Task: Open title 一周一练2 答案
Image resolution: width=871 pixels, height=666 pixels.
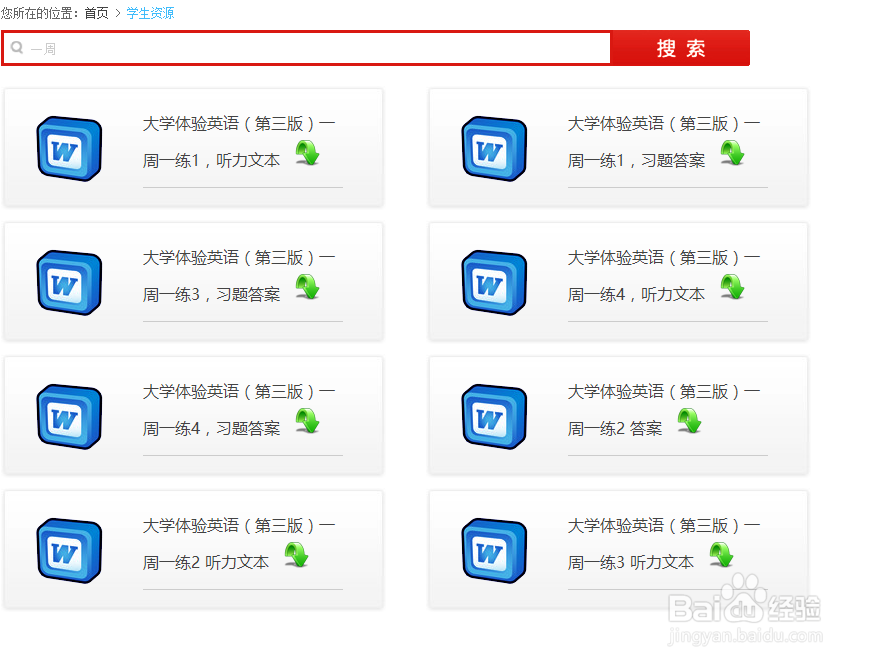Action: click(664, 409)
